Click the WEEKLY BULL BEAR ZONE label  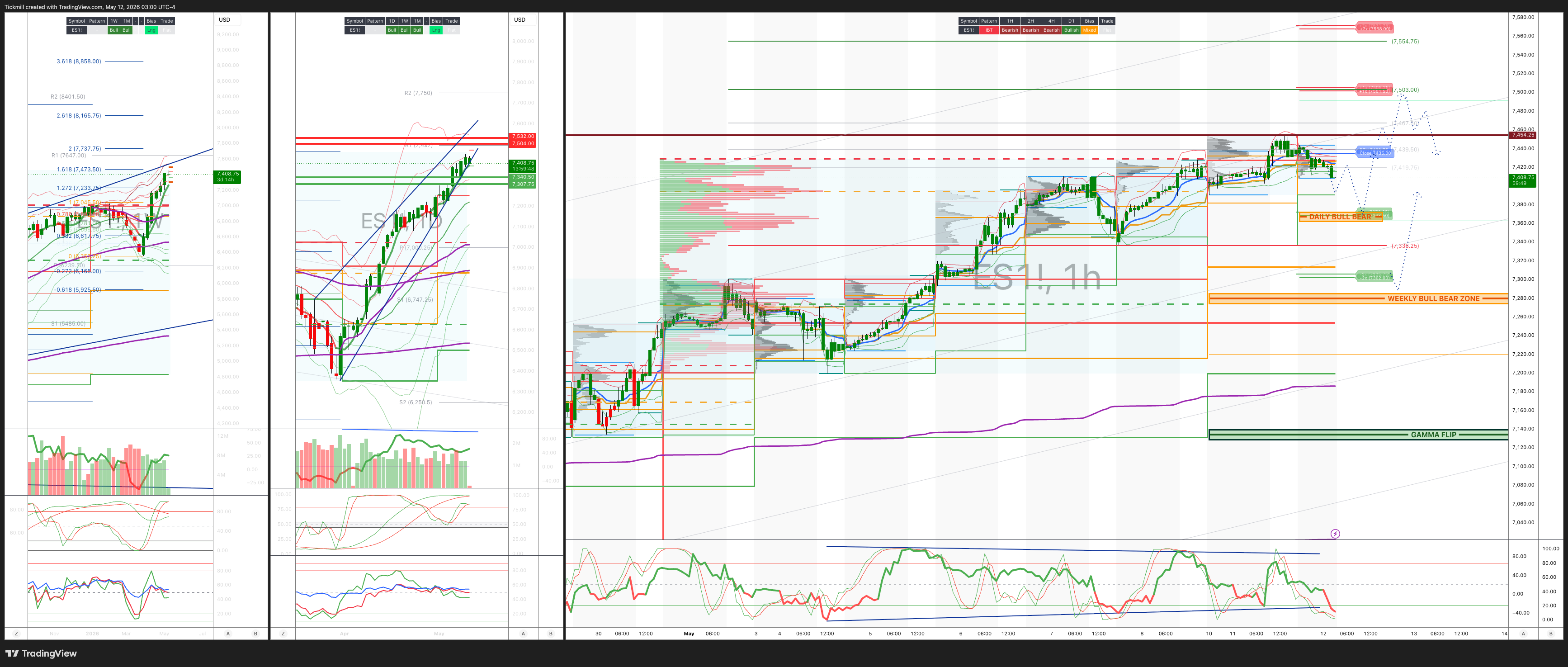1433,299
